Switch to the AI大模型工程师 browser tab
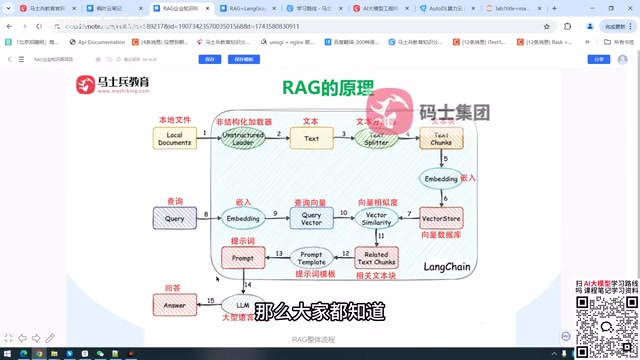This screenshot has height=360, width=640. 380,8
